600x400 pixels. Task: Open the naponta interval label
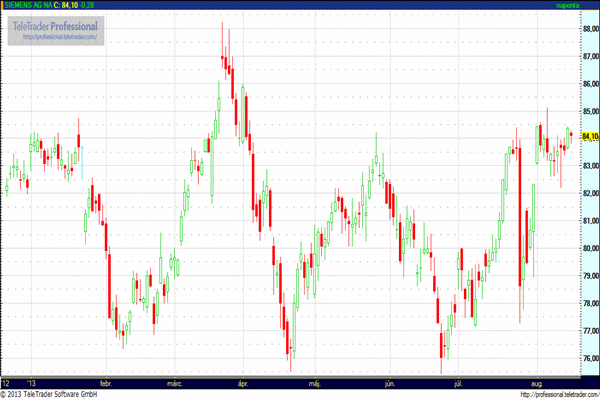pyautogui.click(x=569, y=6)
